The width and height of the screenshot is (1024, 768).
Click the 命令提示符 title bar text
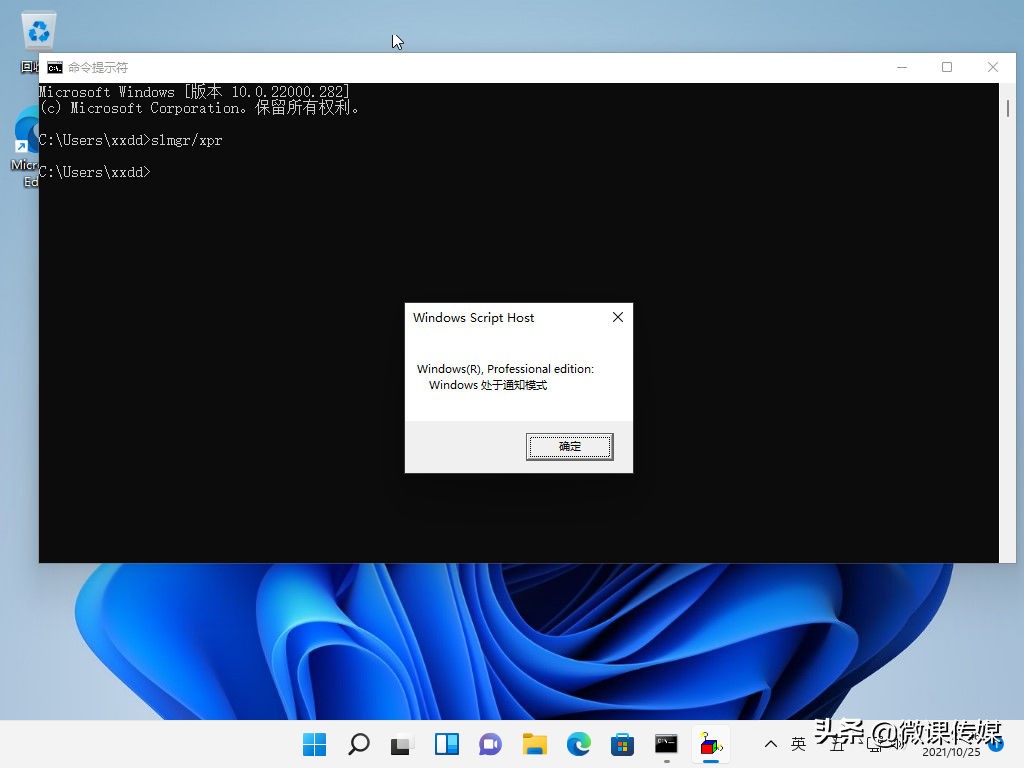[98, 67]
